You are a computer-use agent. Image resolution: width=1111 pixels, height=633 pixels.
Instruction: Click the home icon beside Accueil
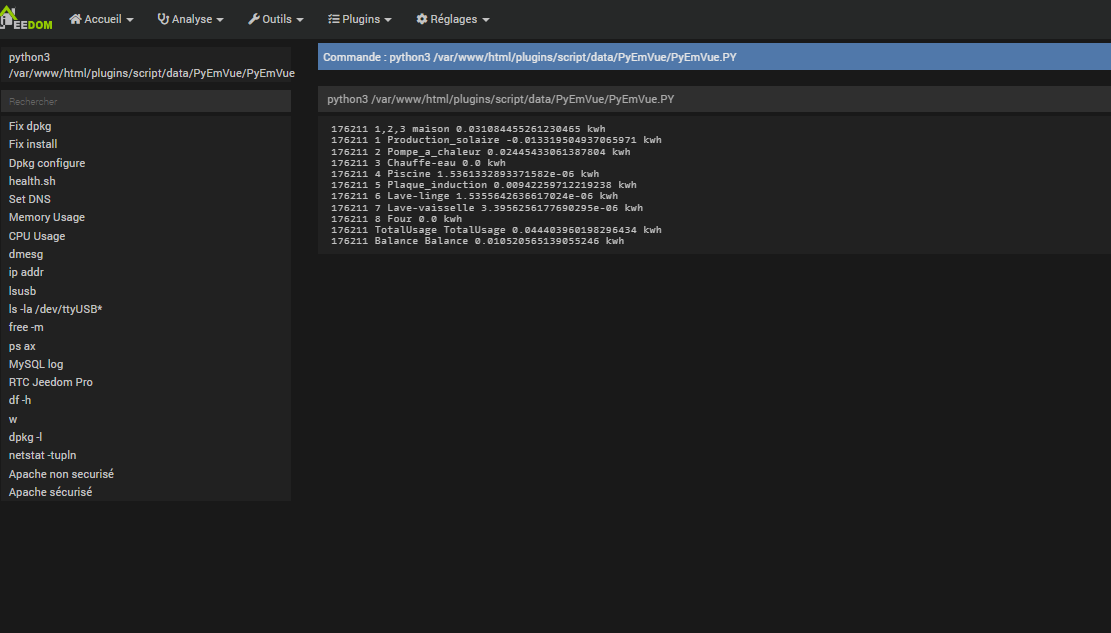(75, 19)
